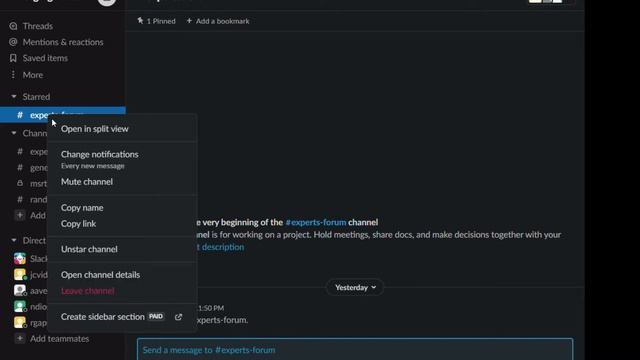Click the Slackbot avatar in direct messages
The width and height of the screenshot is (640, 360).
20,258
